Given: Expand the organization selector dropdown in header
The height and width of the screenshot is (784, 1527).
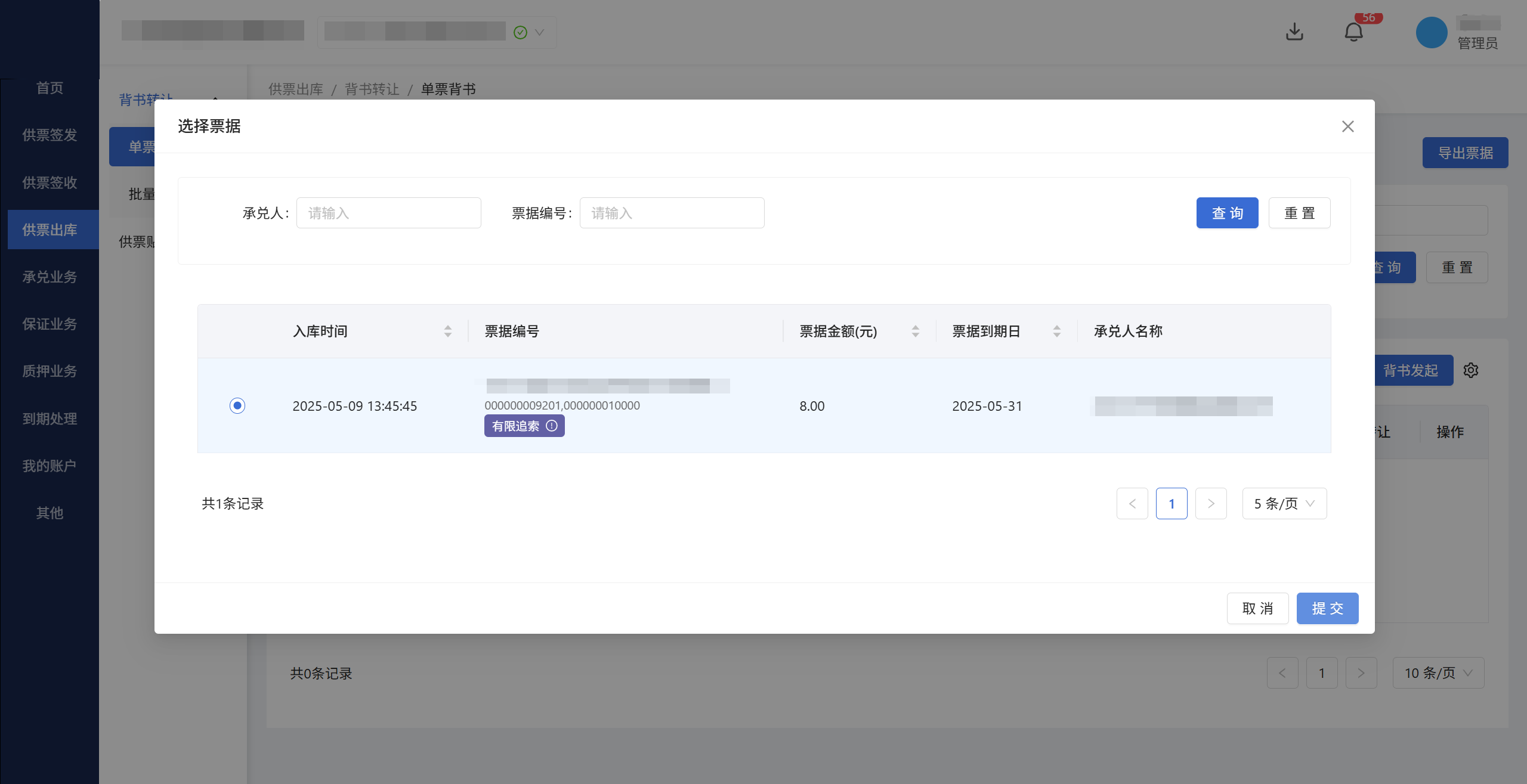Looking at the screenshot, I should click(539, 32).
